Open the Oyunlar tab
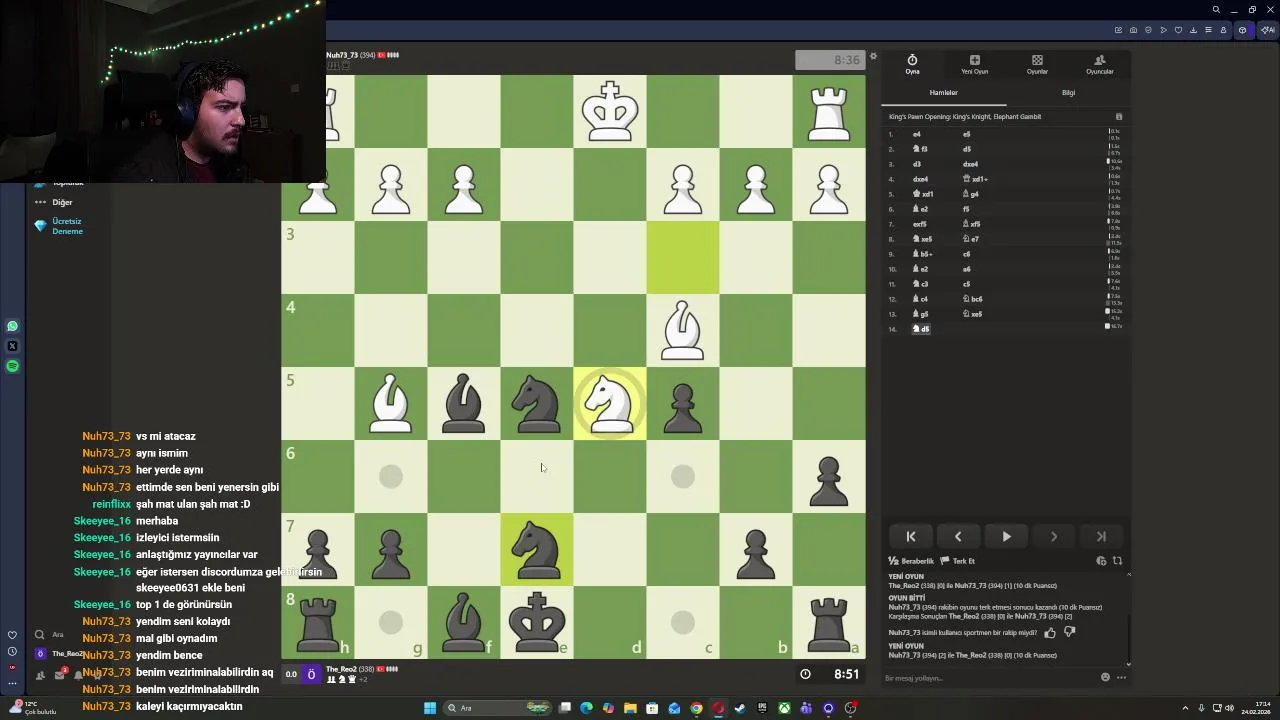The width and height of the screenshot is (1280, 720). (1037, 64)
